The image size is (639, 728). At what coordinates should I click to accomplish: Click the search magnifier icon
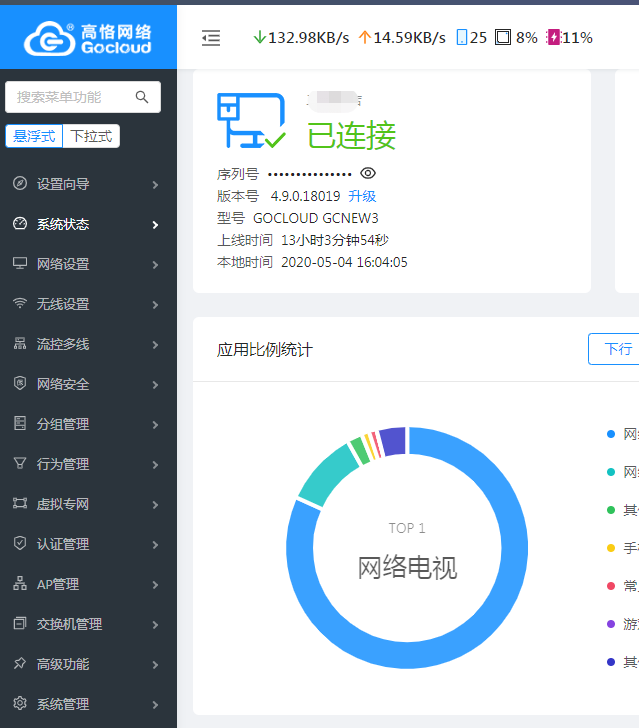click(x=142, y=97)
